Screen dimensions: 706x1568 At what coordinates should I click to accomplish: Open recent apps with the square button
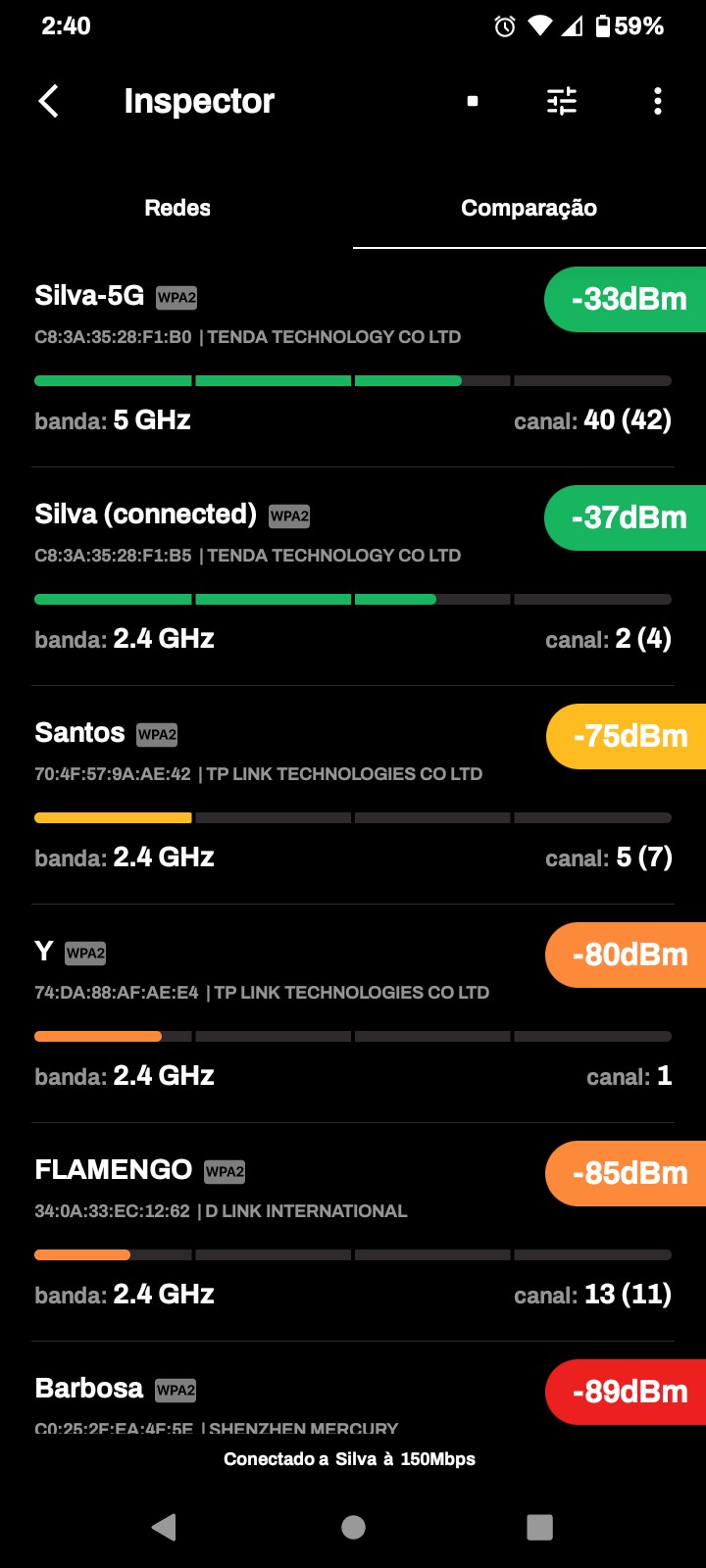coord(539,1526)
